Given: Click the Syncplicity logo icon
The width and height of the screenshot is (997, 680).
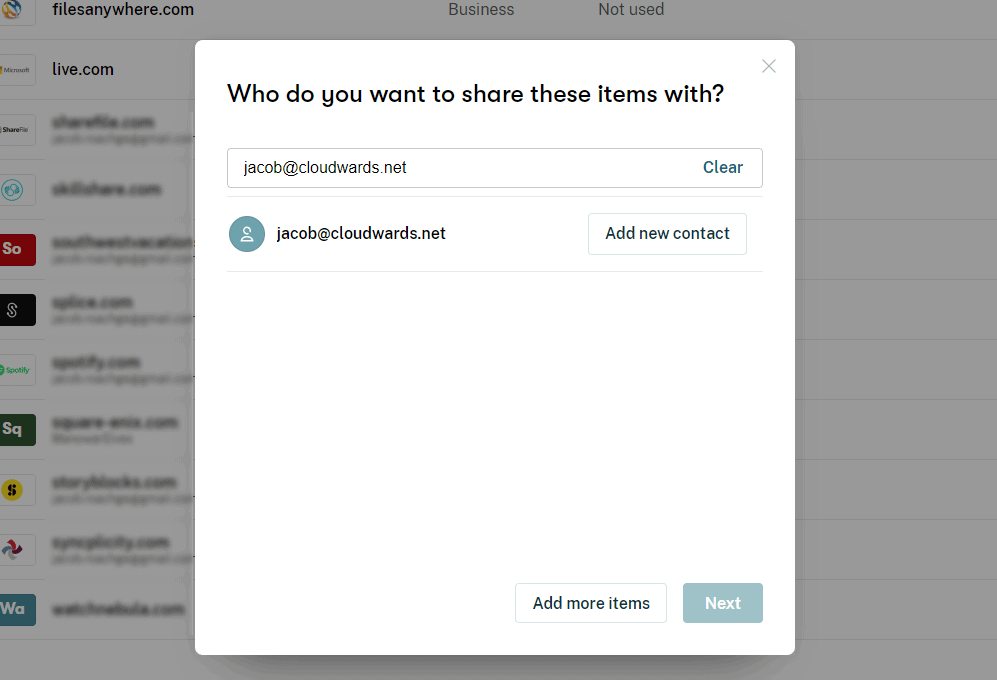Looking at the screenshot, I should coord(14,549).
